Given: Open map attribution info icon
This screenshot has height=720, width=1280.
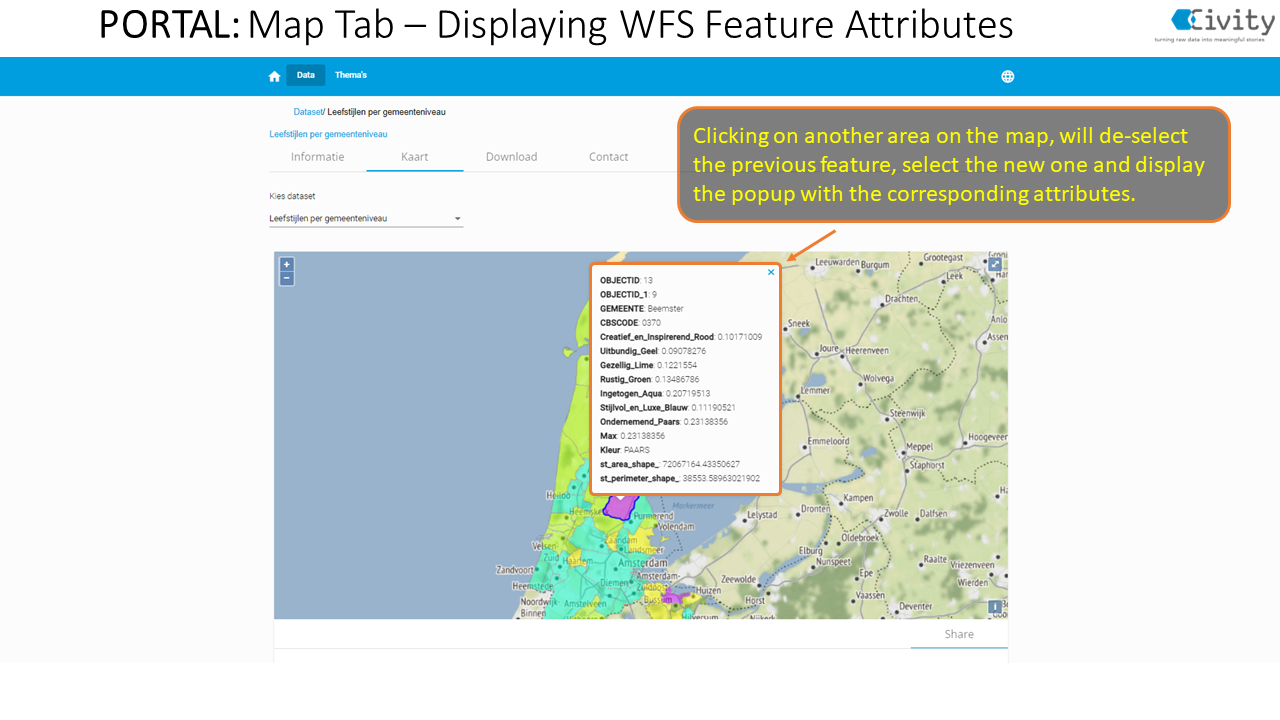Looking at the screenshot, I should [995, 607].
